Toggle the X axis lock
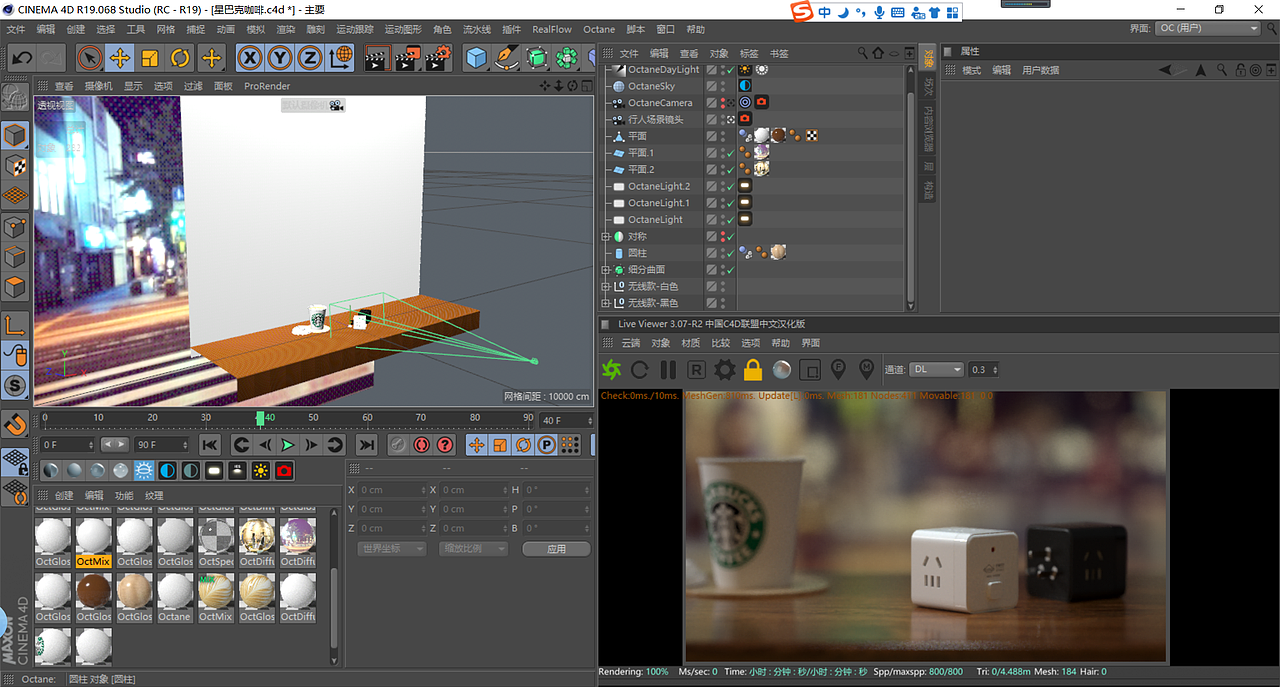Image resolution: width=1280 pixels, height=687 pixels. click(x=250, y=58)
